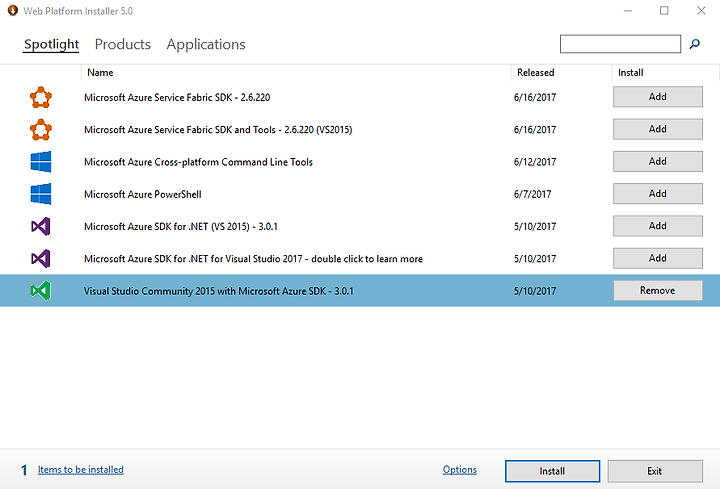Add Azure SDK for .NET (VS 2015) - 3.0.1
The height and width of the screenshot is (489, 720).
click(x=658, y=226)
